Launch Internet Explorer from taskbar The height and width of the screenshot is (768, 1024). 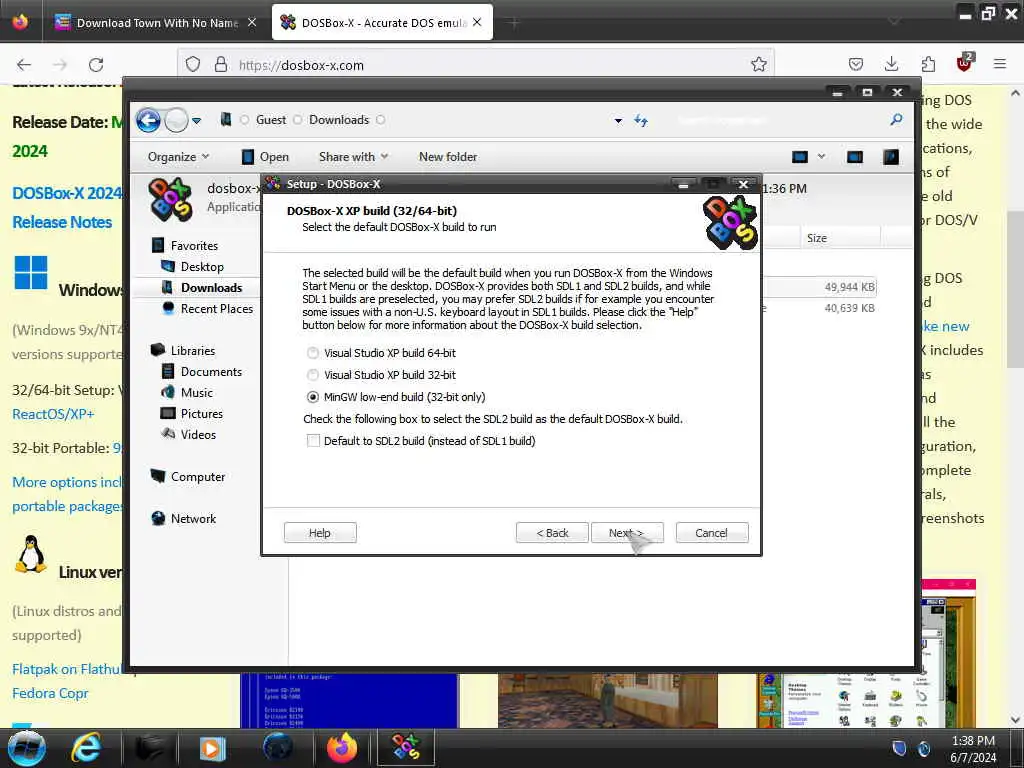(x=86, y=748)
